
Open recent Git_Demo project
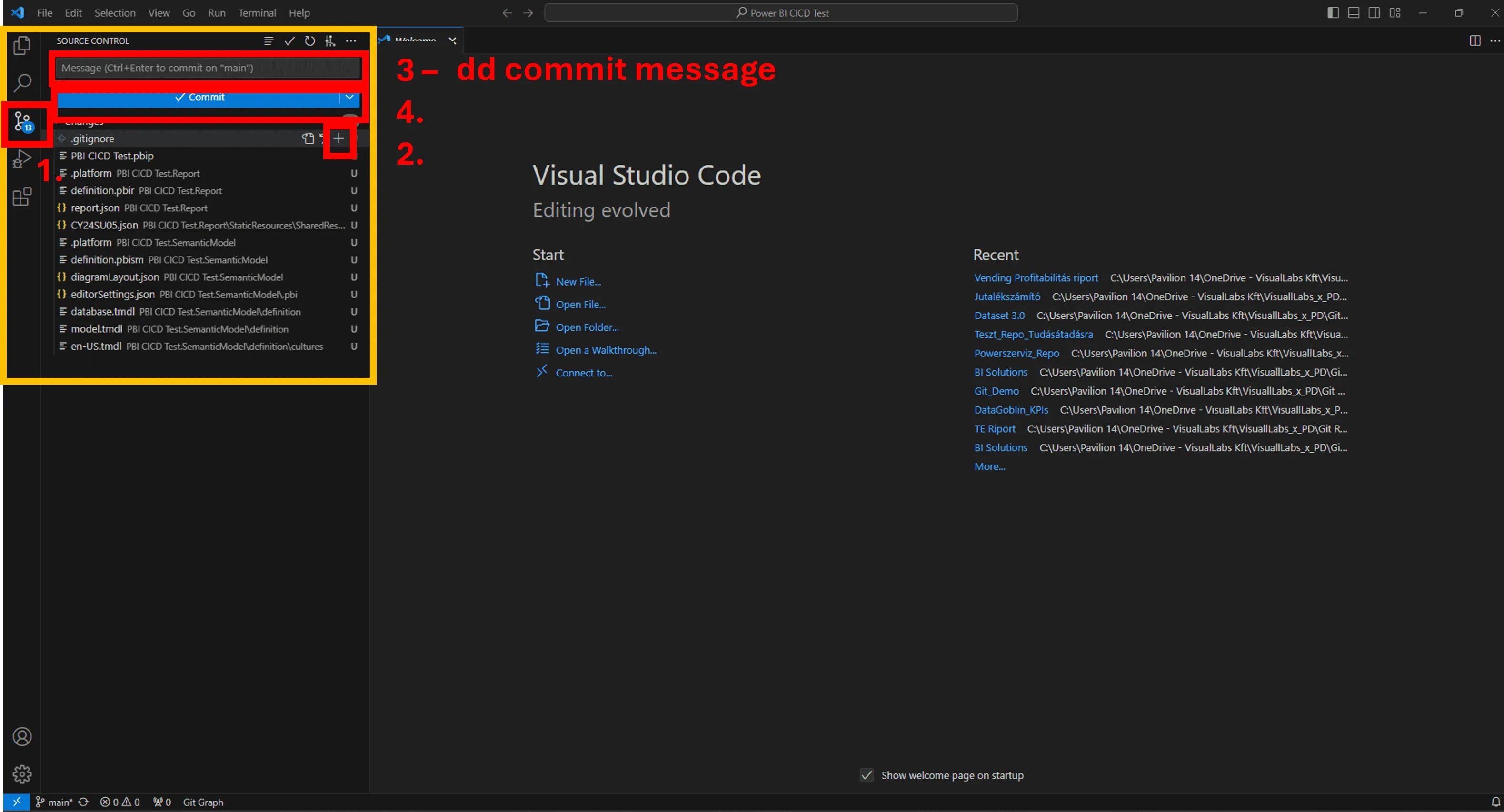coord(996,391)
